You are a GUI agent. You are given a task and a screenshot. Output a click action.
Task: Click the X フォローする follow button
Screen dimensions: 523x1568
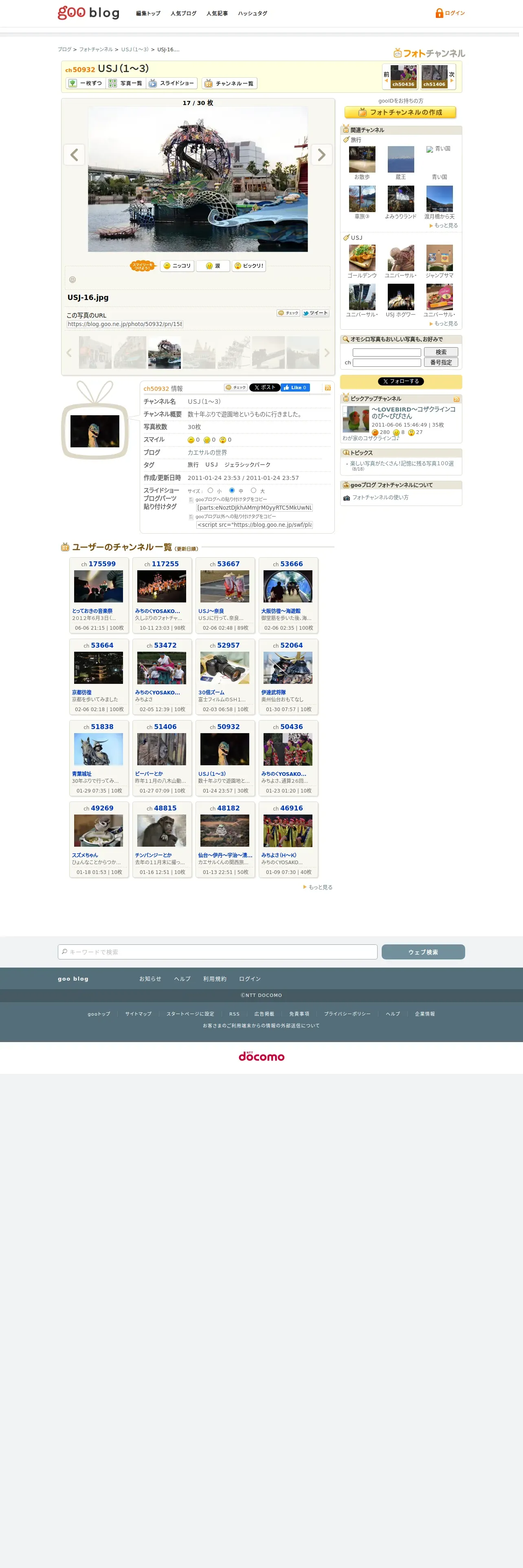point(401,382)
